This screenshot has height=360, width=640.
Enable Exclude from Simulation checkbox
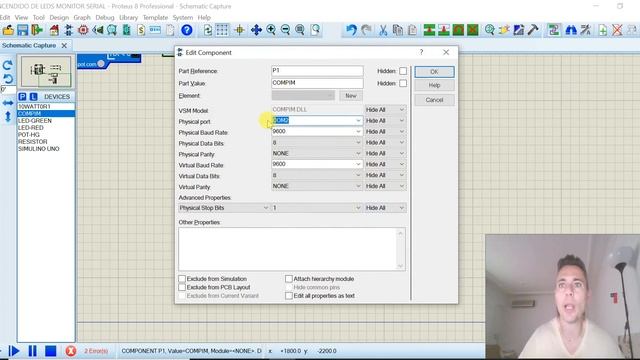click(x=182, y=279)
